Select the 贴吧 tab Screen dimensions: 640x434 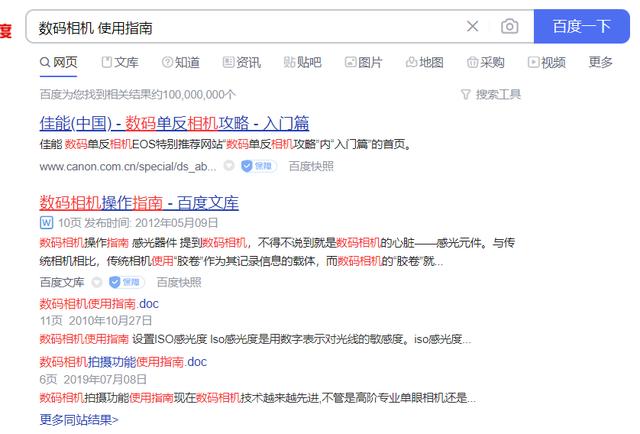[301, 62]
